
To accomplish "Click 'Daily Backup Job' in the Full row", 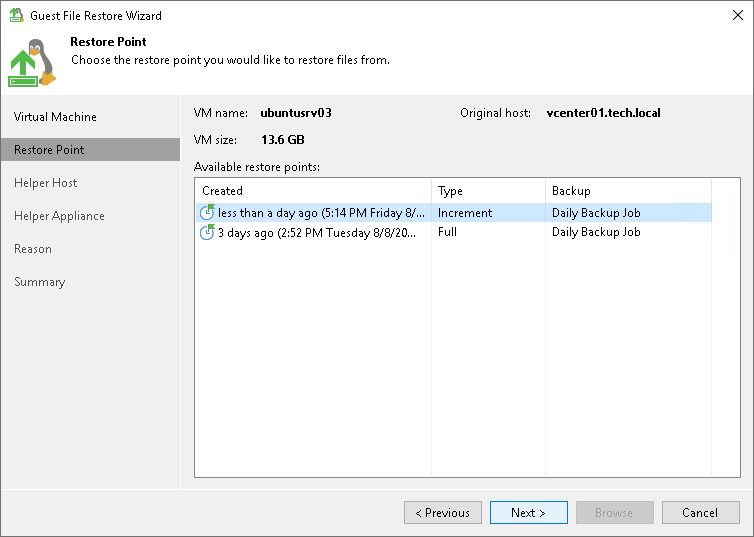I will (596, 232).
